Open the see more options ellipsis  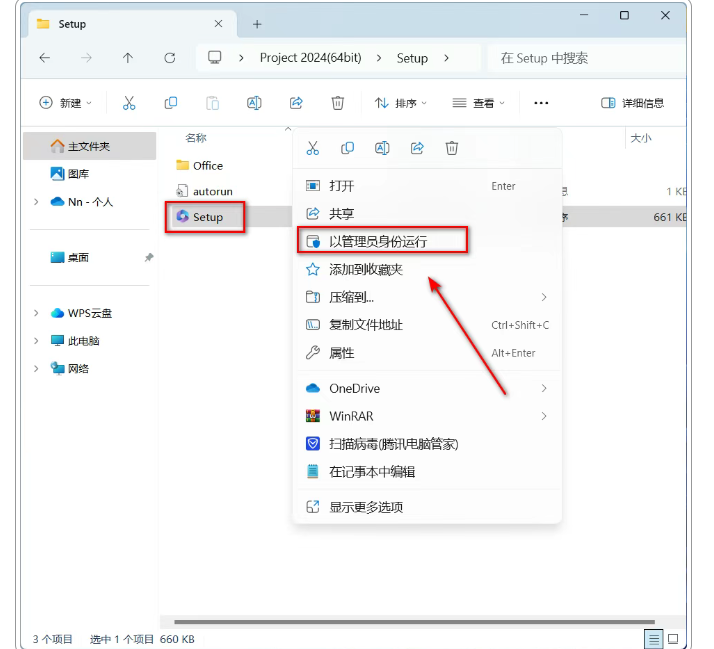coord(541,103)
